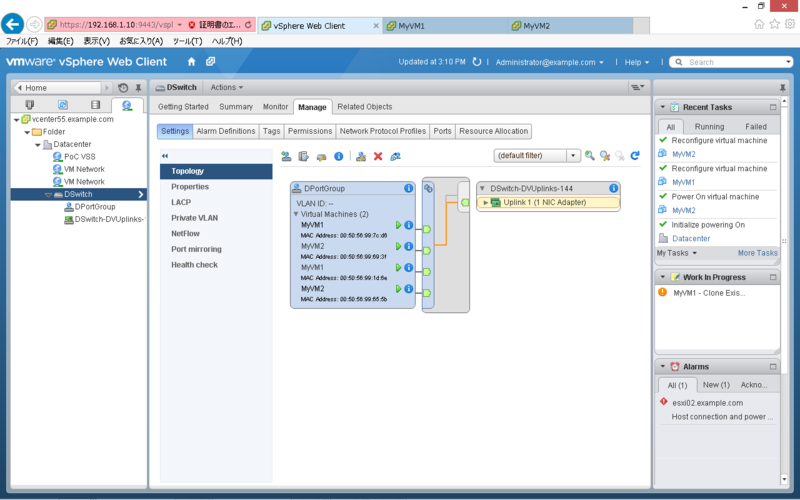
Task: Select DPortGroup in navigator tree
Action: tap(95, 207)
